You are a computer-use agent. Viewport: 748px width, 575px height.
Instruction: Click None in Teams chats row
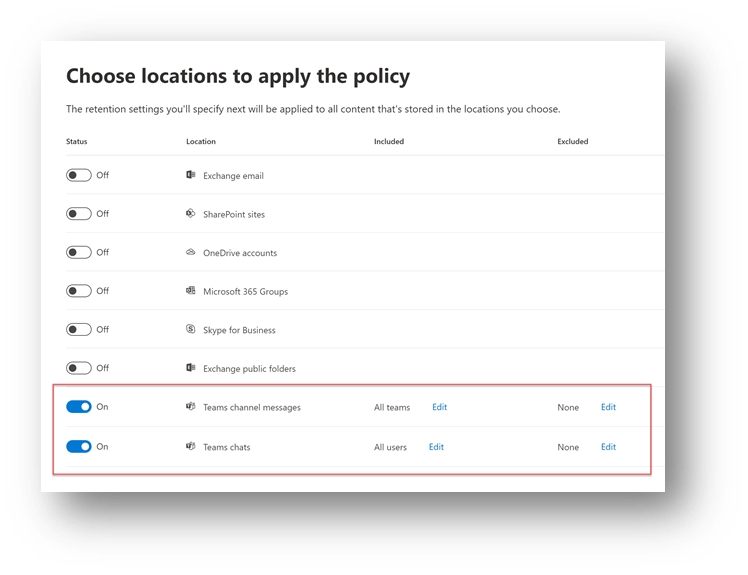pyautogui.click(x=568, y=447)
